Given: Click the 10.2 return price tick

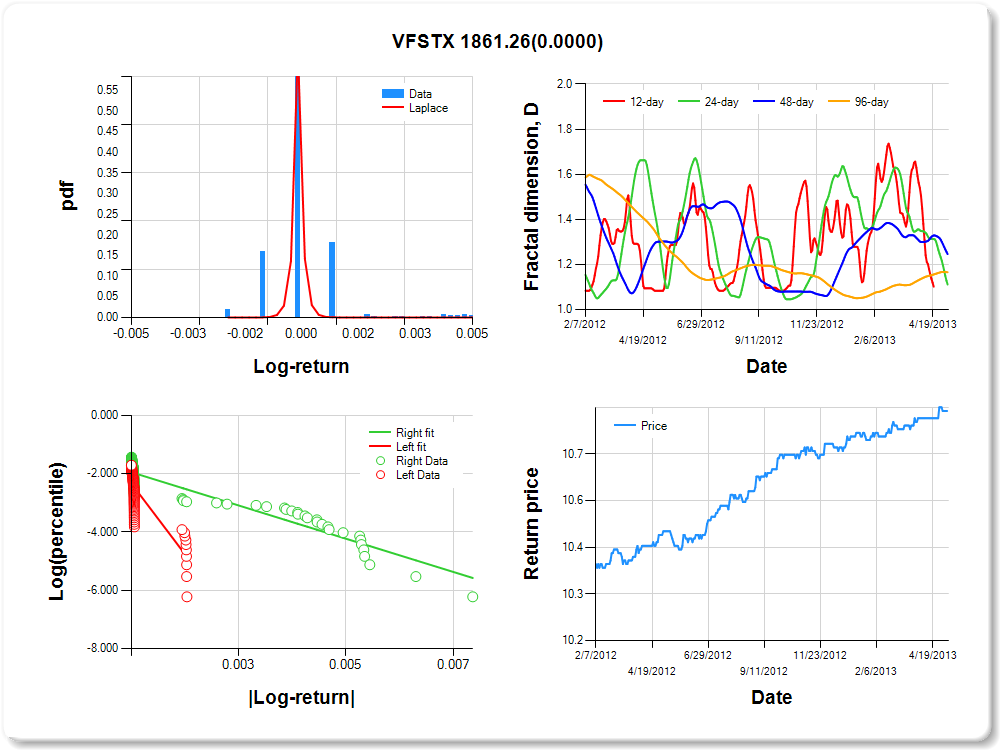Looking at the screenshot, I should [573, 640].
